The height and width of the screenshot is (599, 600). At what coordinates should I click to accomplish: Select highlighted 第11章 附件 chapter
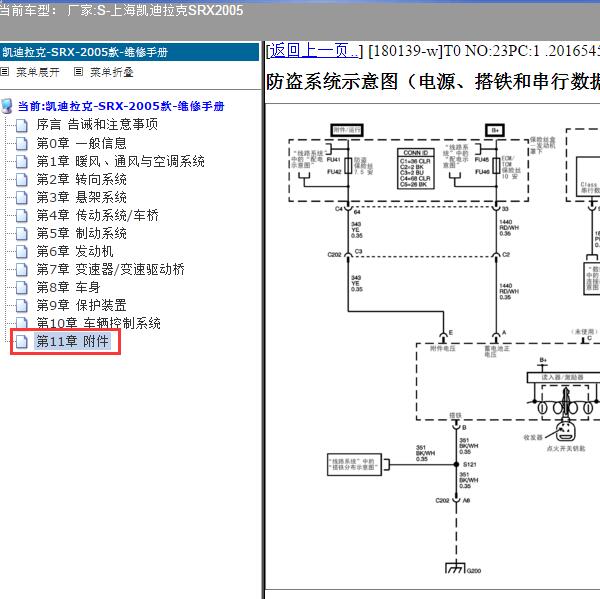73,341
